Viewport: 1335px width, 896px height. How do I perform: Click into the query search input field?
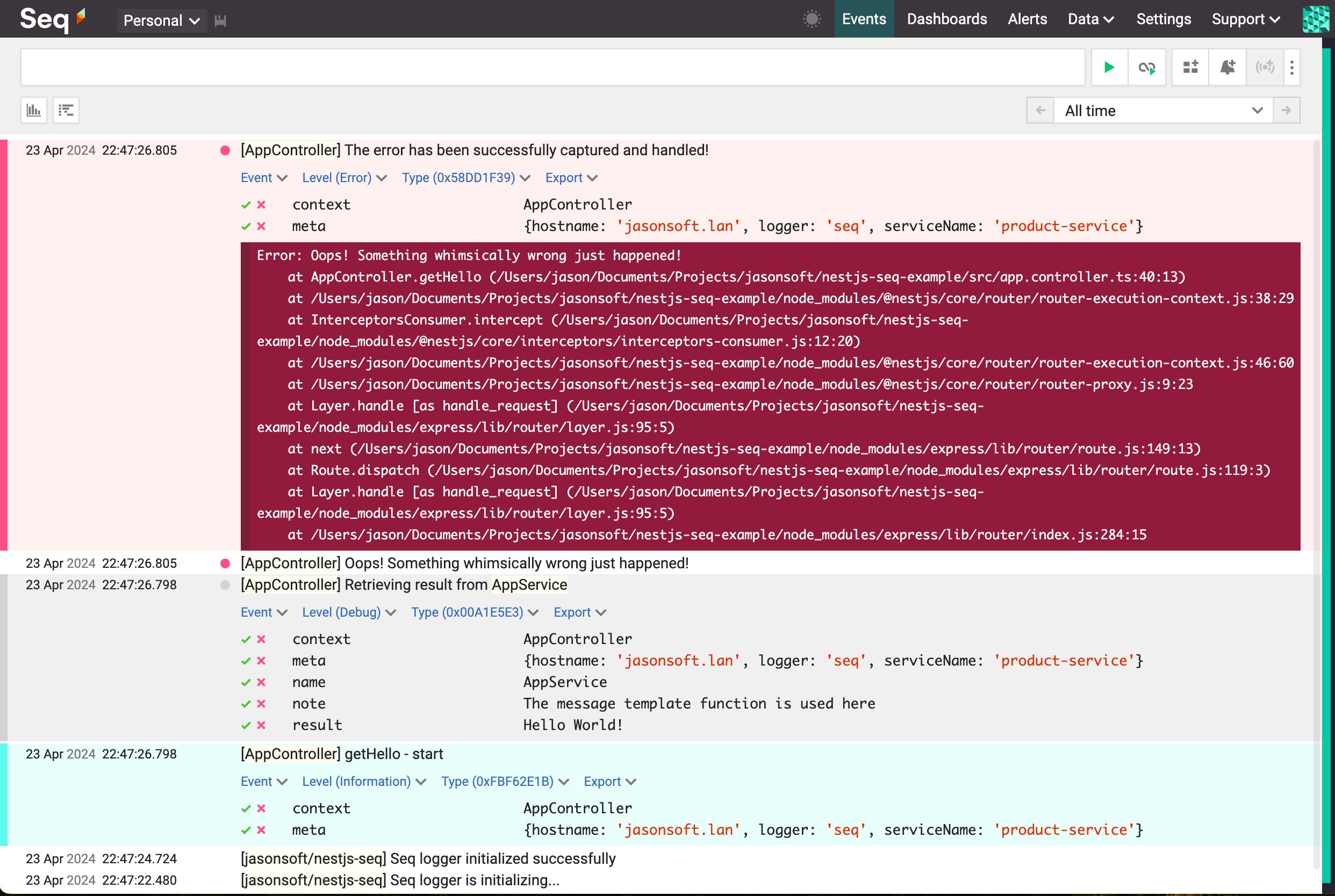click(552, 68)
